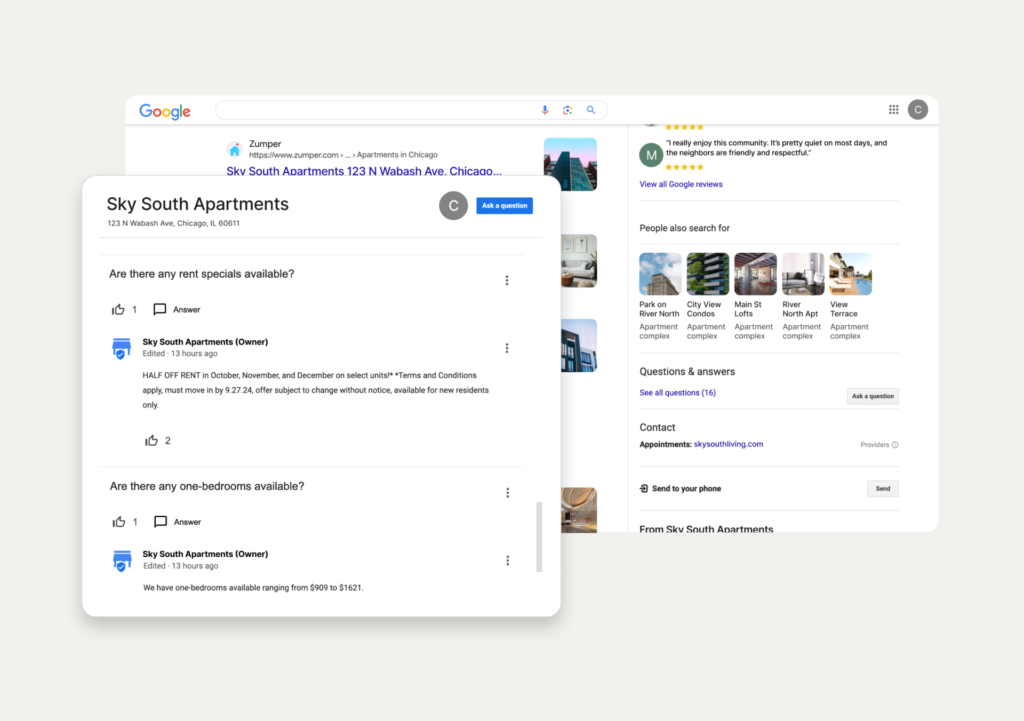Open more options for rent specials question
Viewport: 1024px width, 721px height.
tap(507, 281)
